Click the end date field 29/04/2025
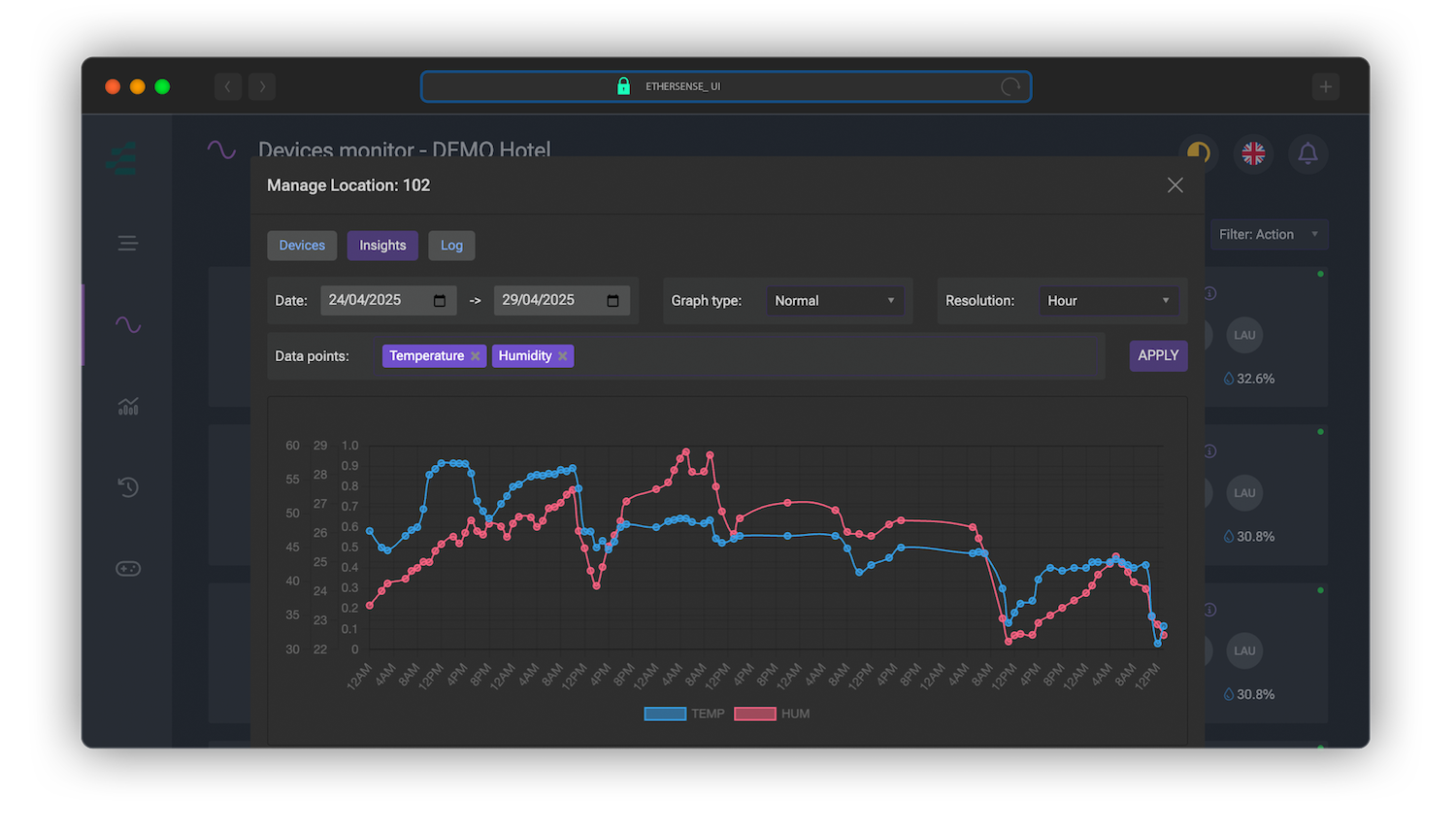 [561, 300]
